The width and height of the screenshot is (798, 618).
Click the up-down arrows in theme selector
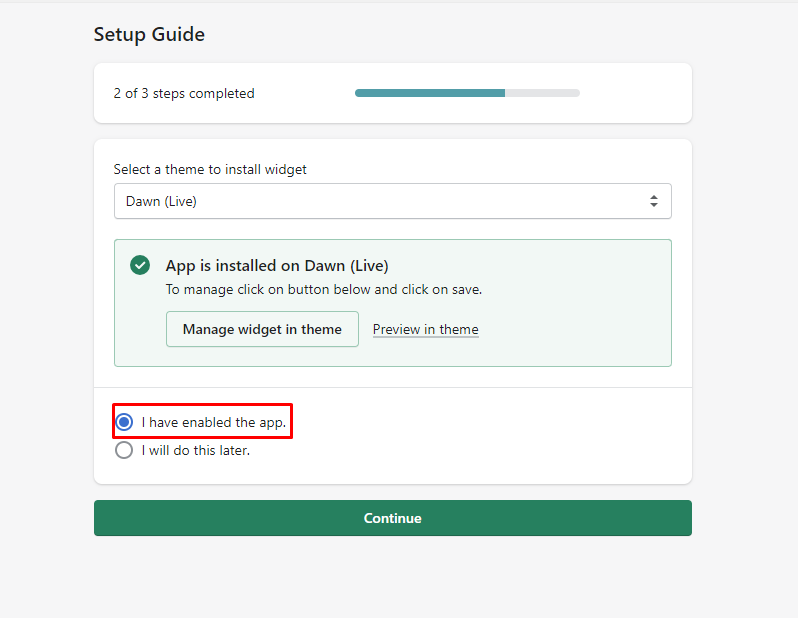[x=654, y=201]
